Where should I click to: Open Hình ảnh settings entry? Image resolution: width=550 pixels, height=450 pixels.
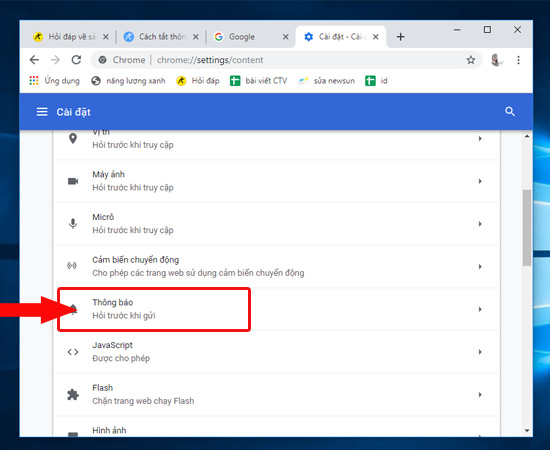(x=276, y=427)
